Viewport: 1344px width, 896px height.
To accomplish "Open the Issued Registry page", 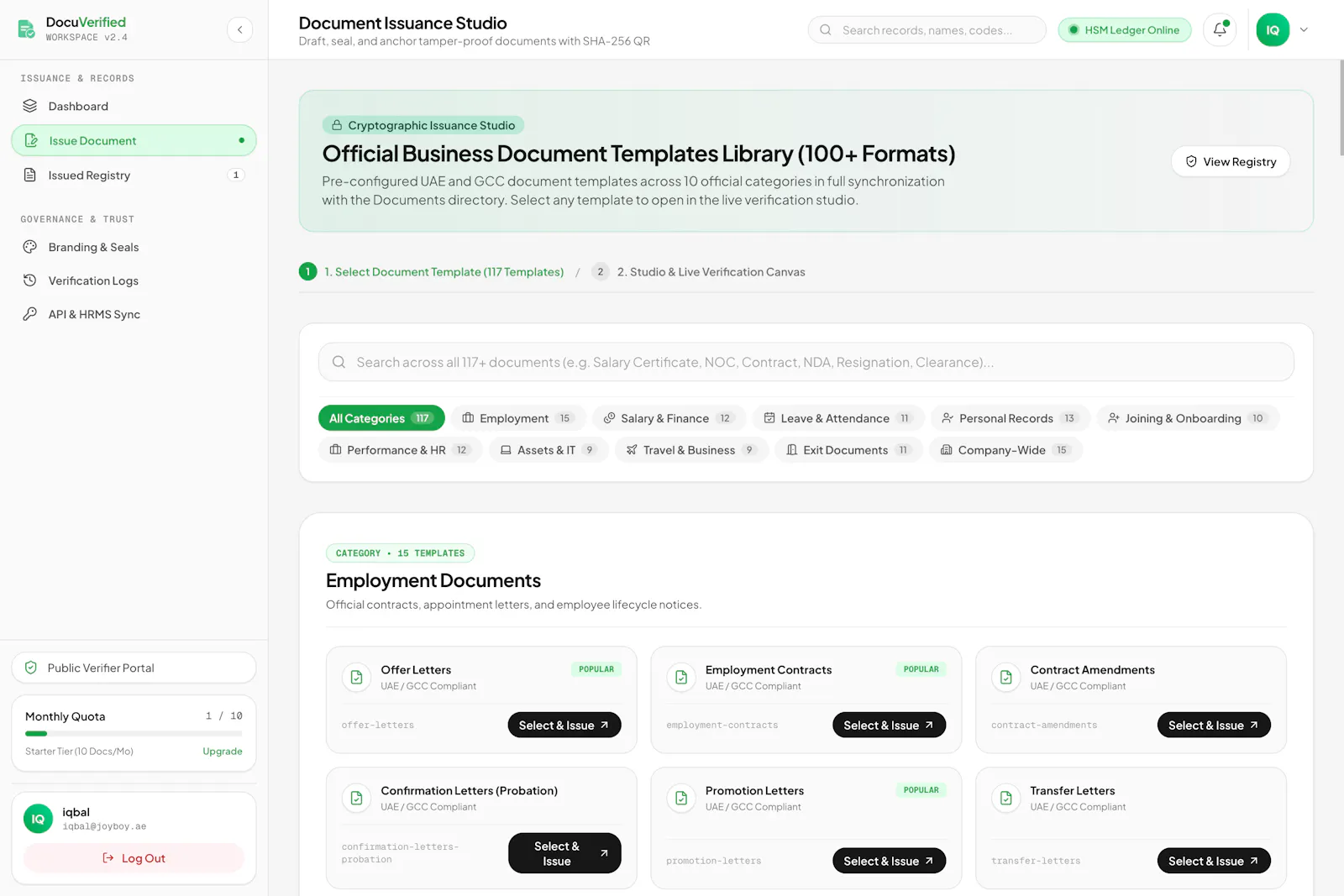I will pos(134,175).
